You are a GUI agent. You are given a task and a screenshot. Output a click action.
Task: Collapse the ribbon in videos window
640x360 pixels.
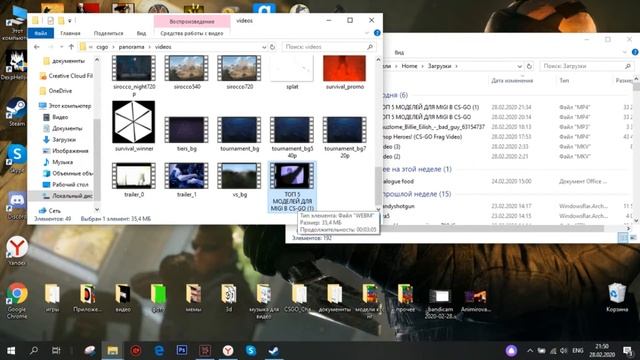pos(367,33)
